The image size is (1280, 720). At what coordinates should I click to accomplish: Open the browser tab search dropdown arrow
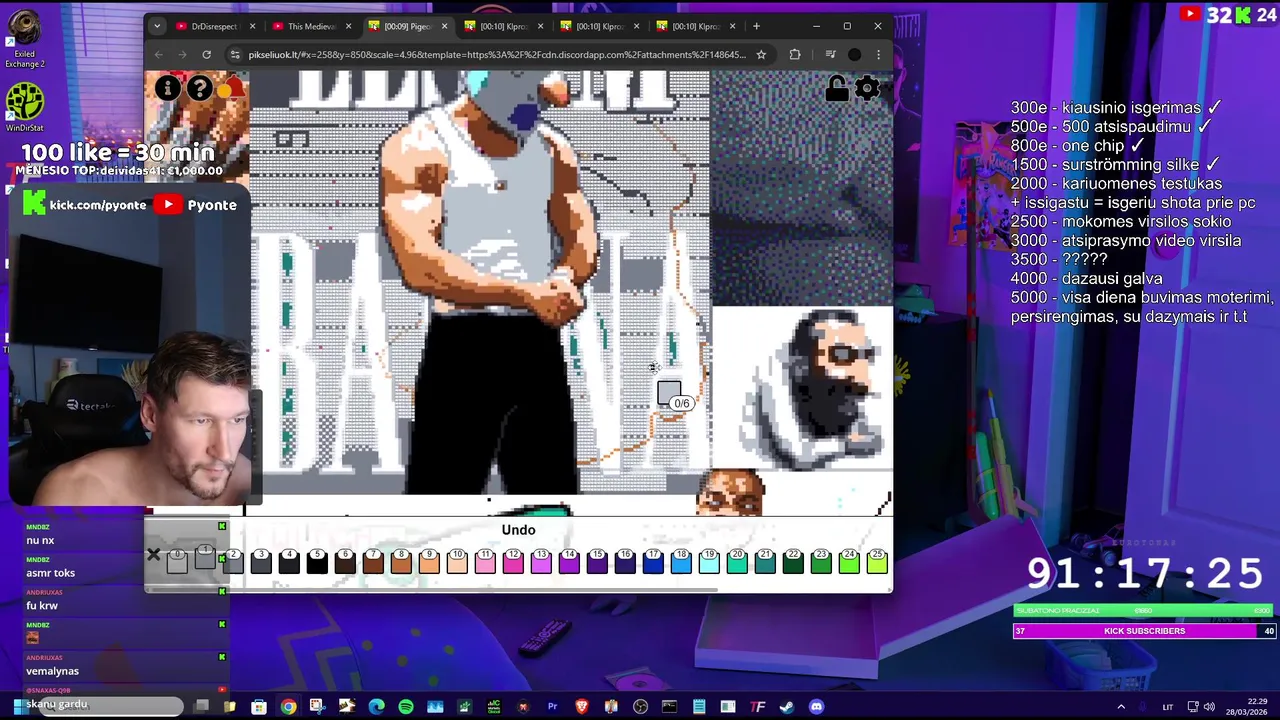tap(157, 26)
